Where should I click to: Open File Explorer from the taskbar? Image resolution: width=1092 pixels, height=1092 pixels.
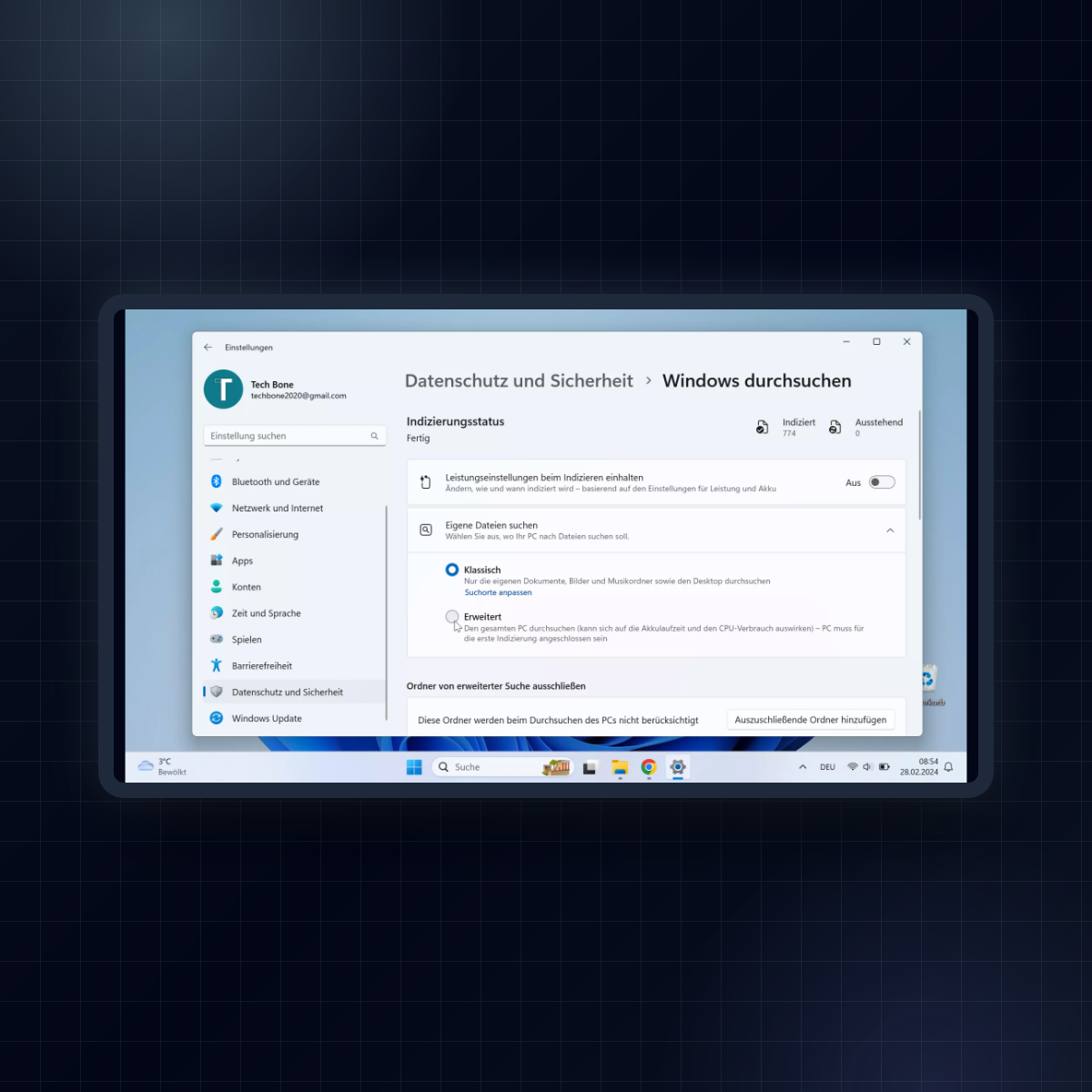(x=620, y=767)
